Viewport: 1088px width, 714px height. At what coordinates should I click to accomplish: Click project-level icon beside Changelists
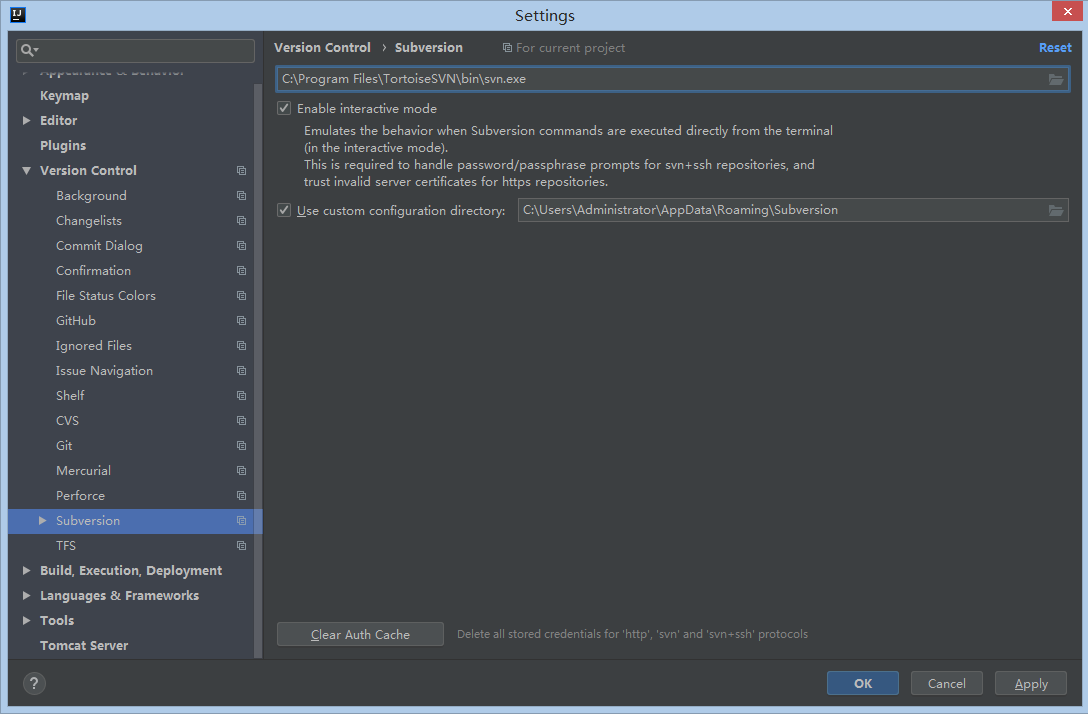click(241, 221)
